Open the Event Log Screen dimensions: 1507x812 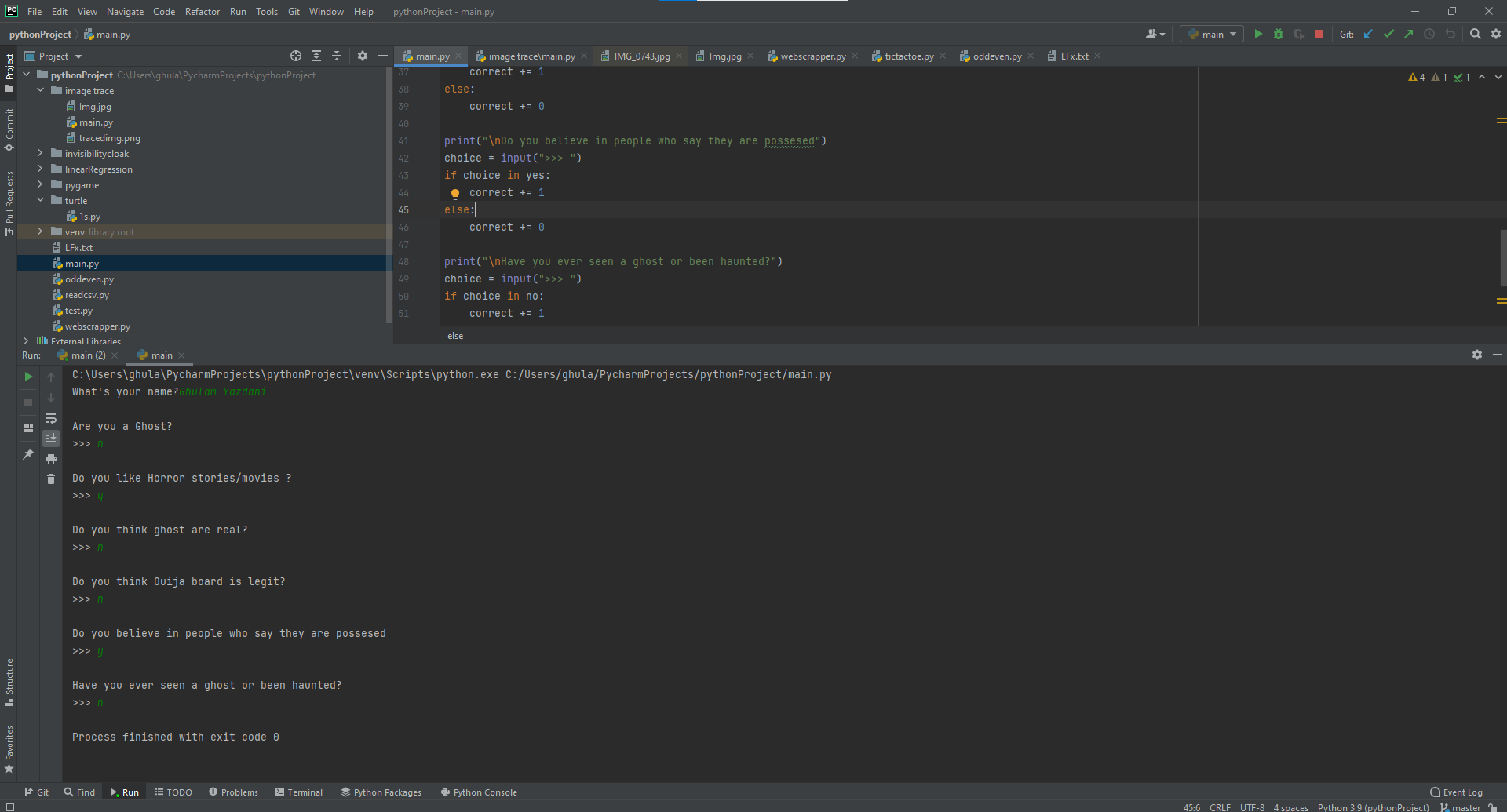(1456, 792)
